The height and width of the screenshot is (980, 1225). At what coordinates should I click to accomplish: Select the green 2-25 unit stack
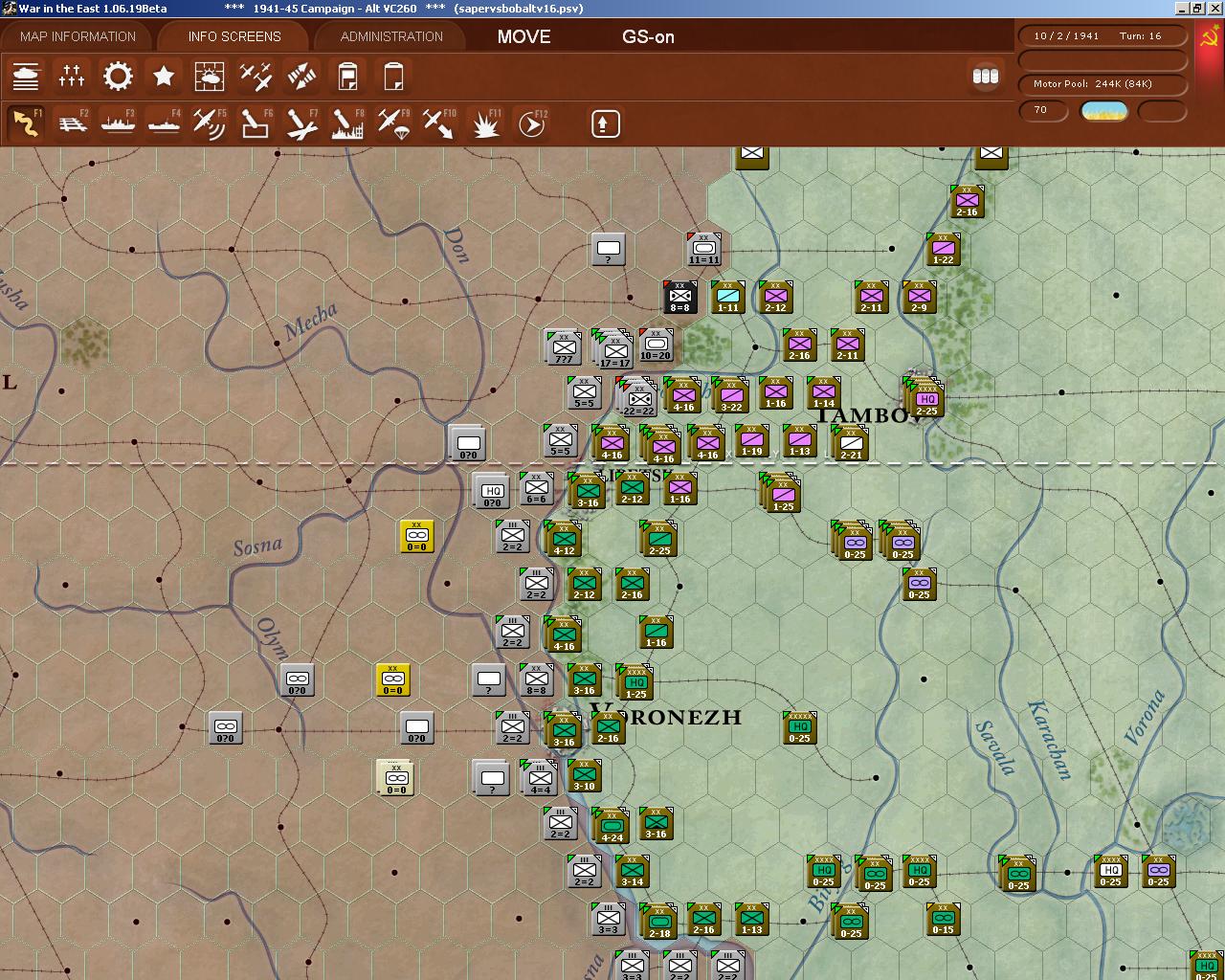pos(658,539)
